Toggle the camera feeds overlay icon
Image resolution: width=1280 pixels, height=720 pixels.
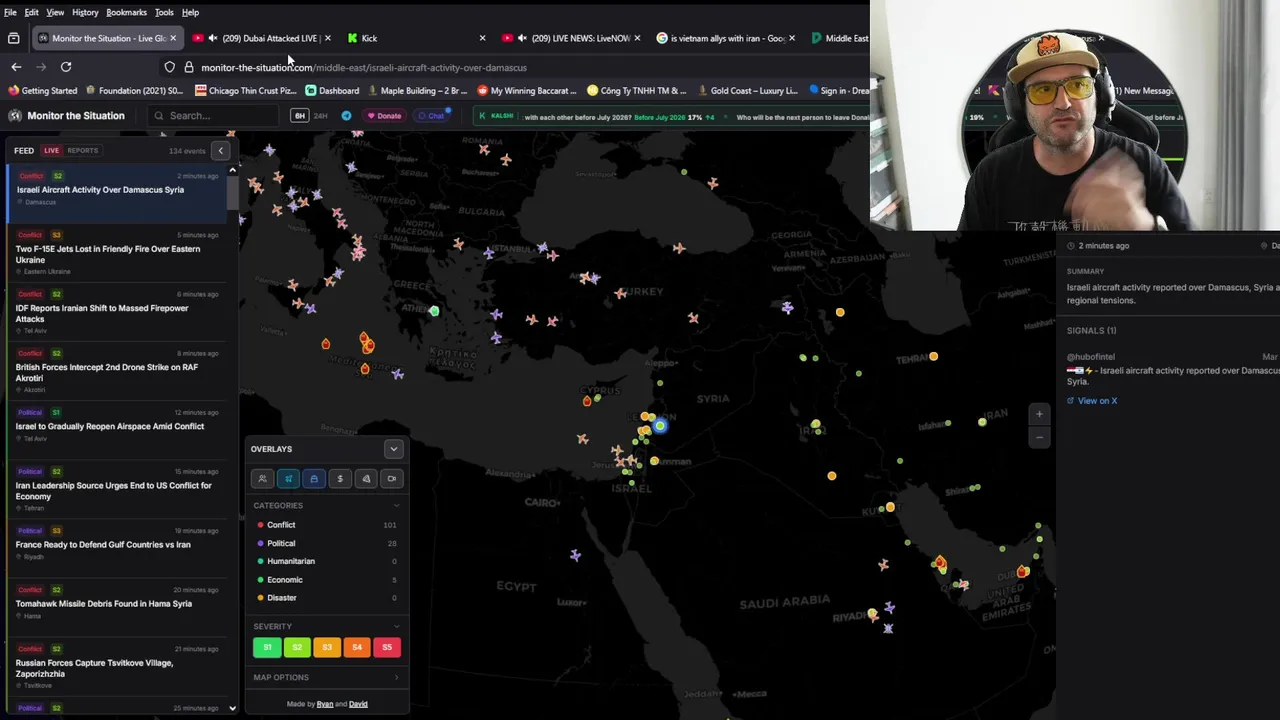click(392, 479)
